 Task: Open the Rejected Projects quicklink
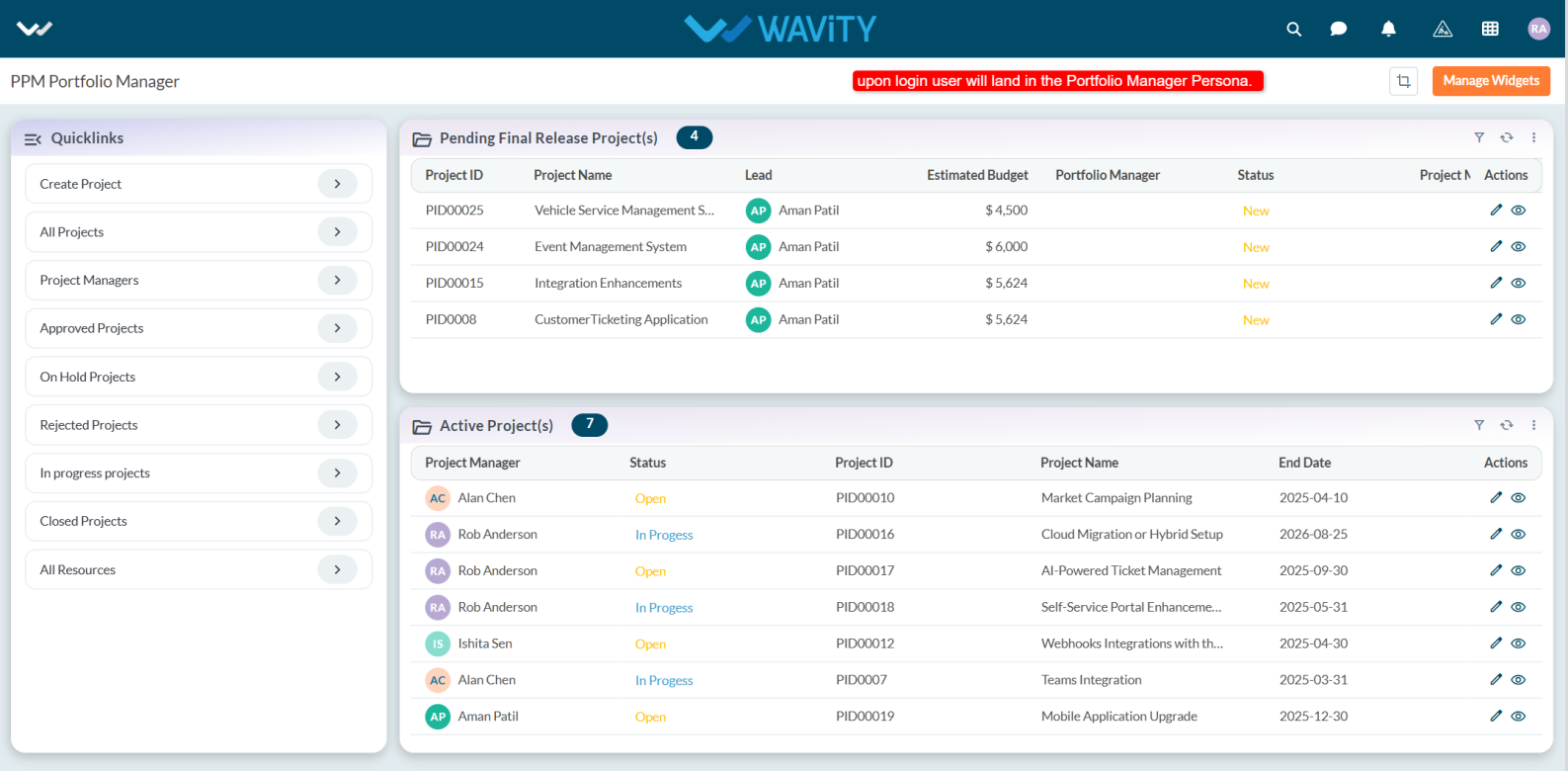click(199, 424)
